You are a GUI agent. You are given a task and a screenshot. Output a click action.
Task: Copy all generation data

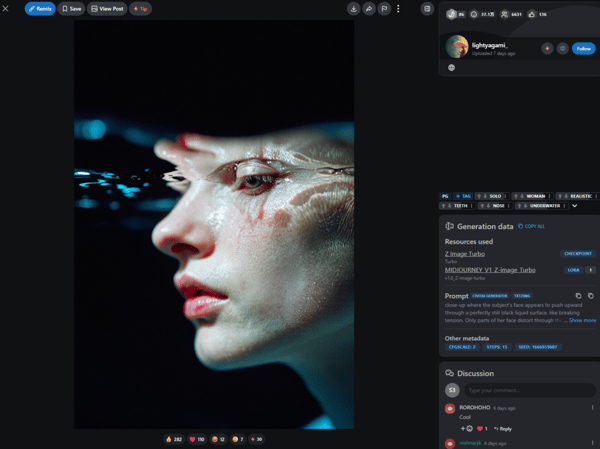pyautogui.click(x=532, y=227)
